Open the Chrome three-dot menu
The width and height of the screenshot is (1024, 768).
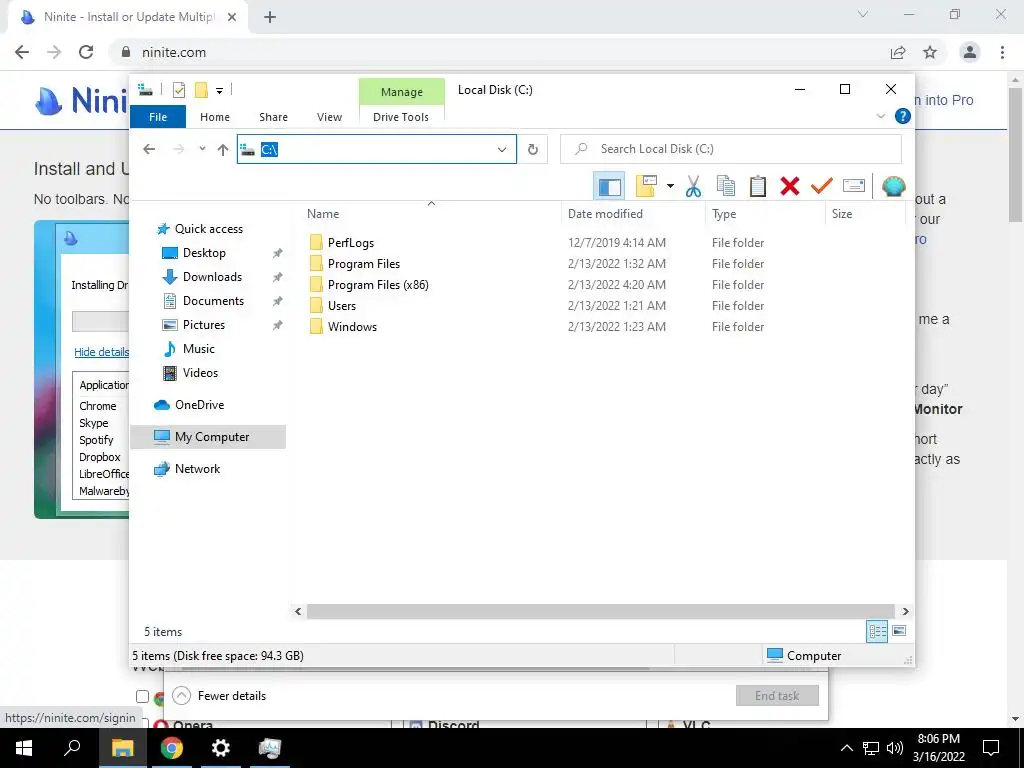(x=1002, y=52)
